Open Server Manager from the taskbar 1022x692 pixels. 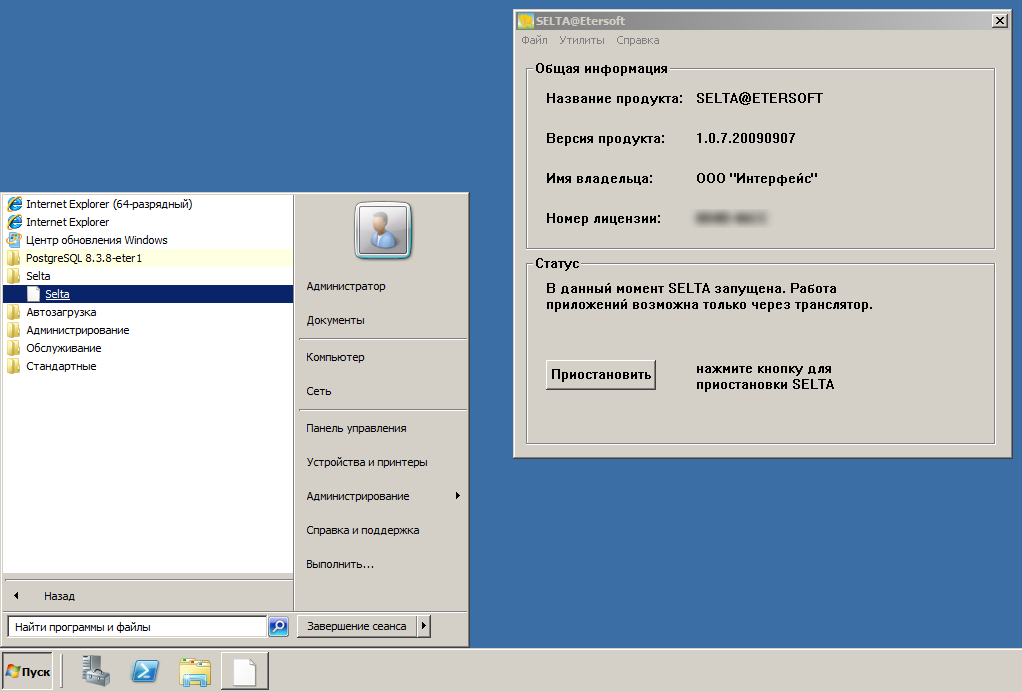pos(97,671)
